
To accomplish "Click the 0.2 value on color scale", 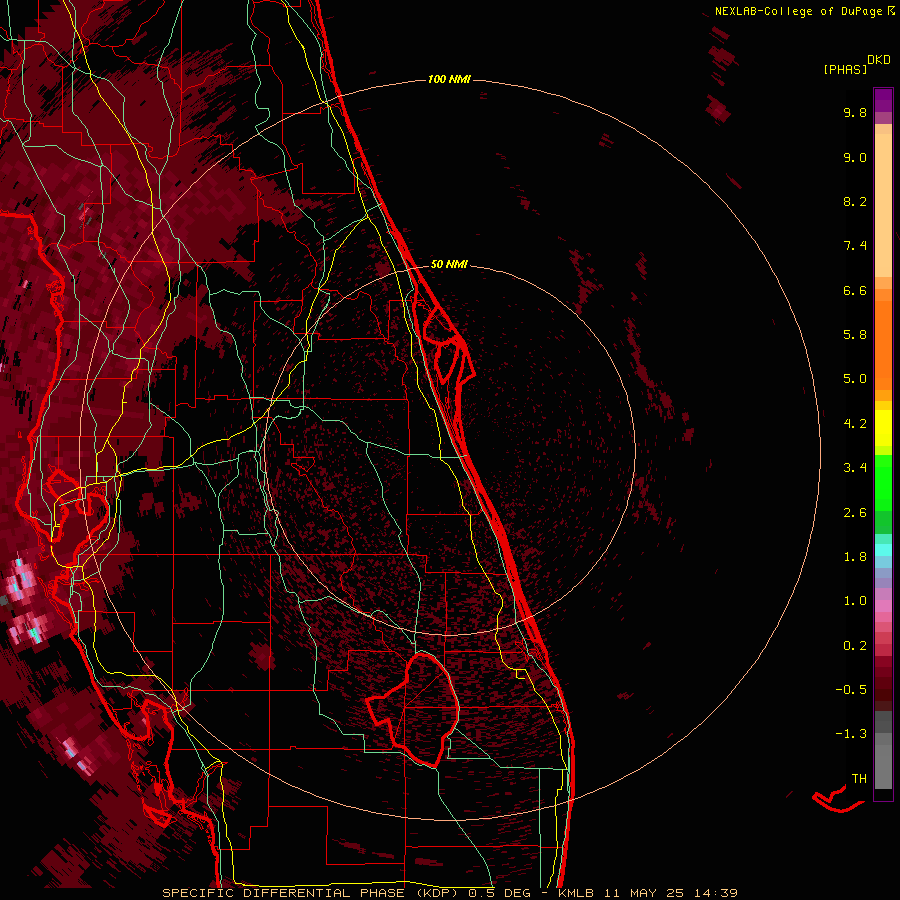I will pyautogui.click(x=855, y=646).
